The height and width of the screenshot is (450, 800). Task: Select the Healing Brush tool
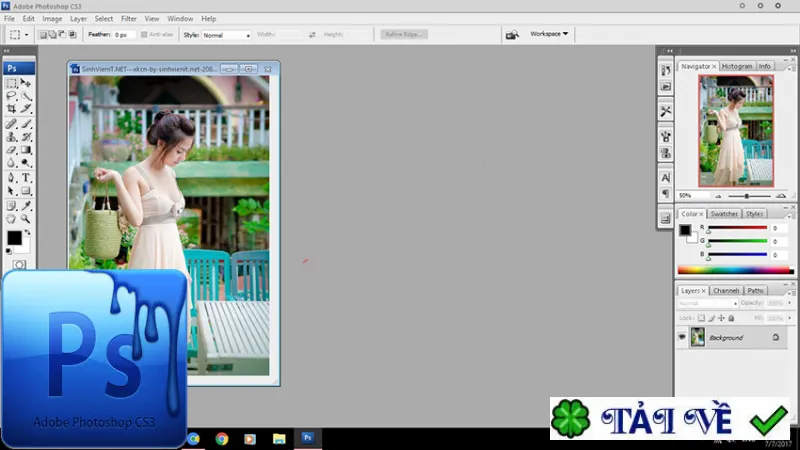[12, 124]
